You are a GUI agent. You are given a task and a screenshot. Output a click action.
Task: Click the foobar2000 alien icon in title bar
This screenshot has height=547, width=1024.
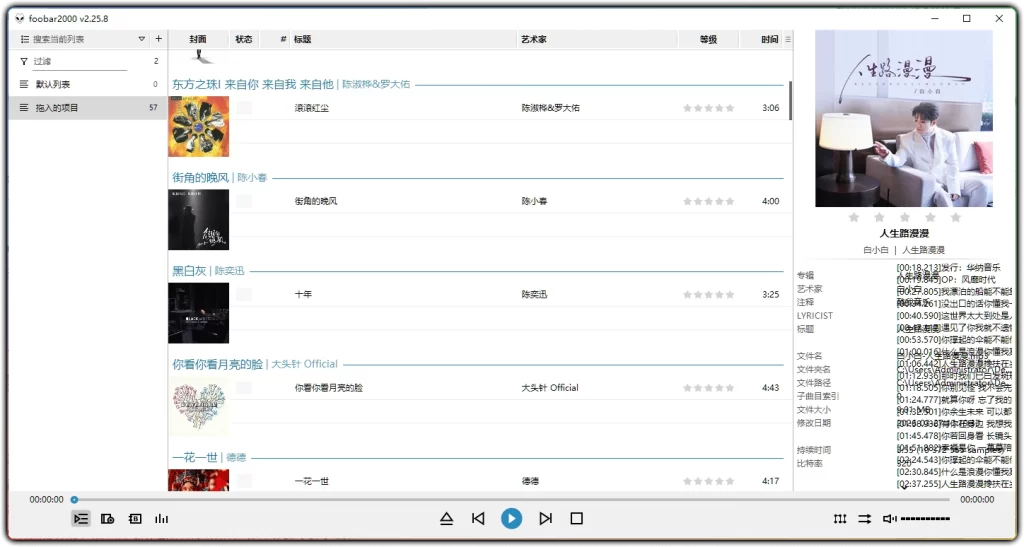pos(20,18)
